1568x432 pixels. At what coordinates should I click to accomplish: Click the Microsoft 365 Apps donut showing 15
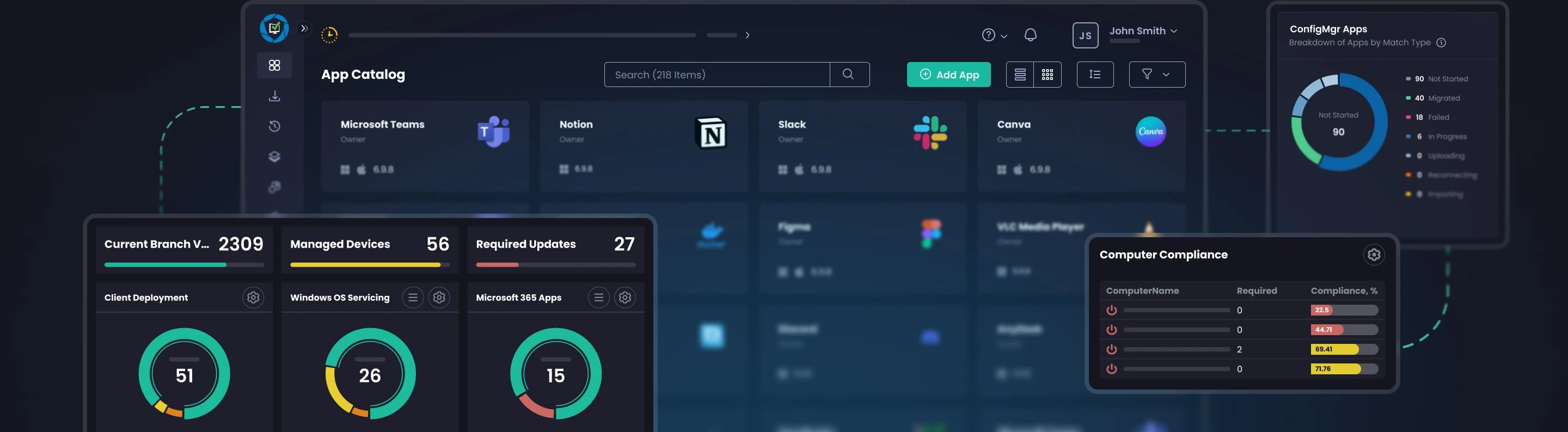point(556,374)
